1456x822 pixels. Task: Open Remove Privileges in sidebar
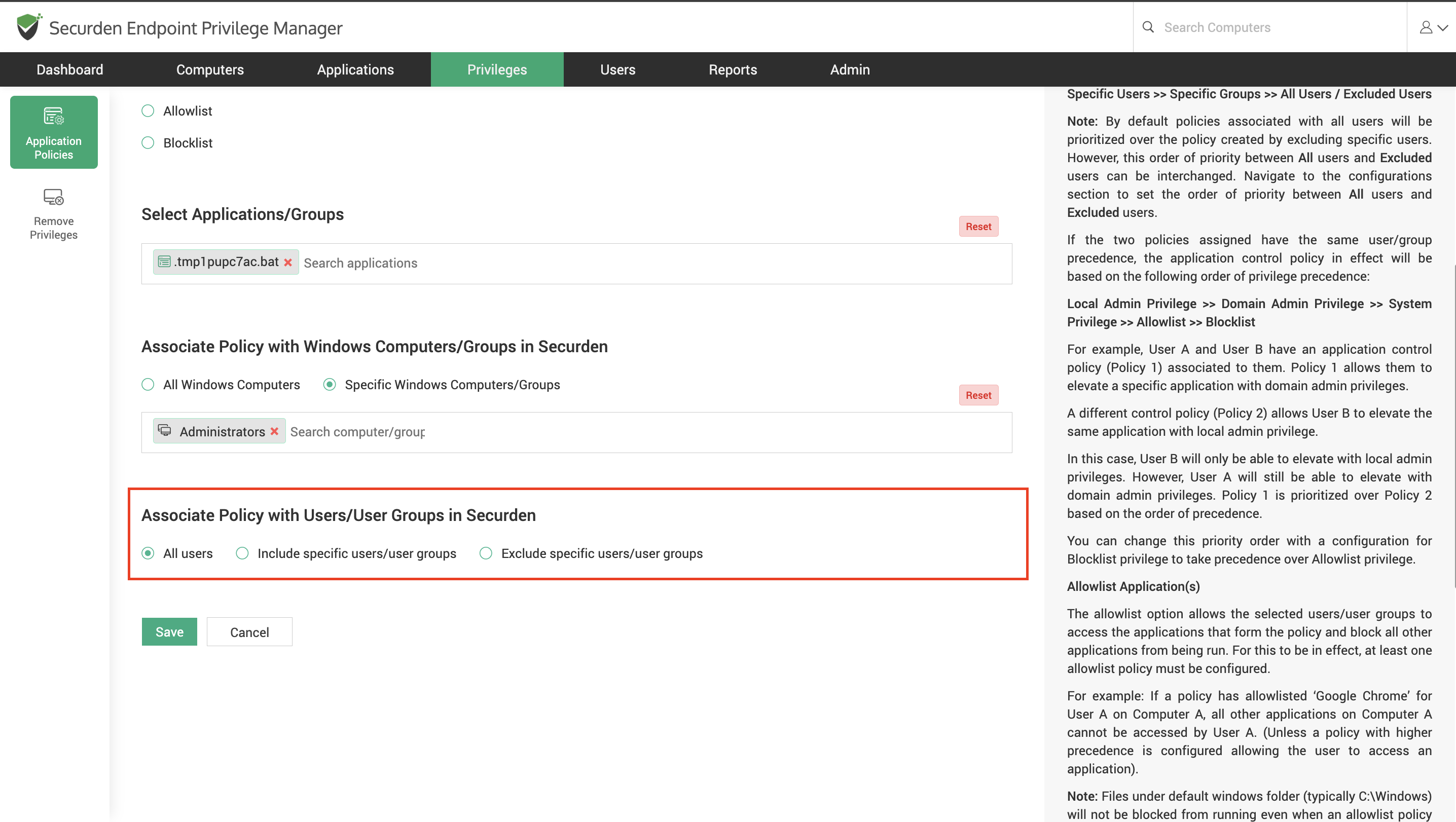(x=54, y=214)
